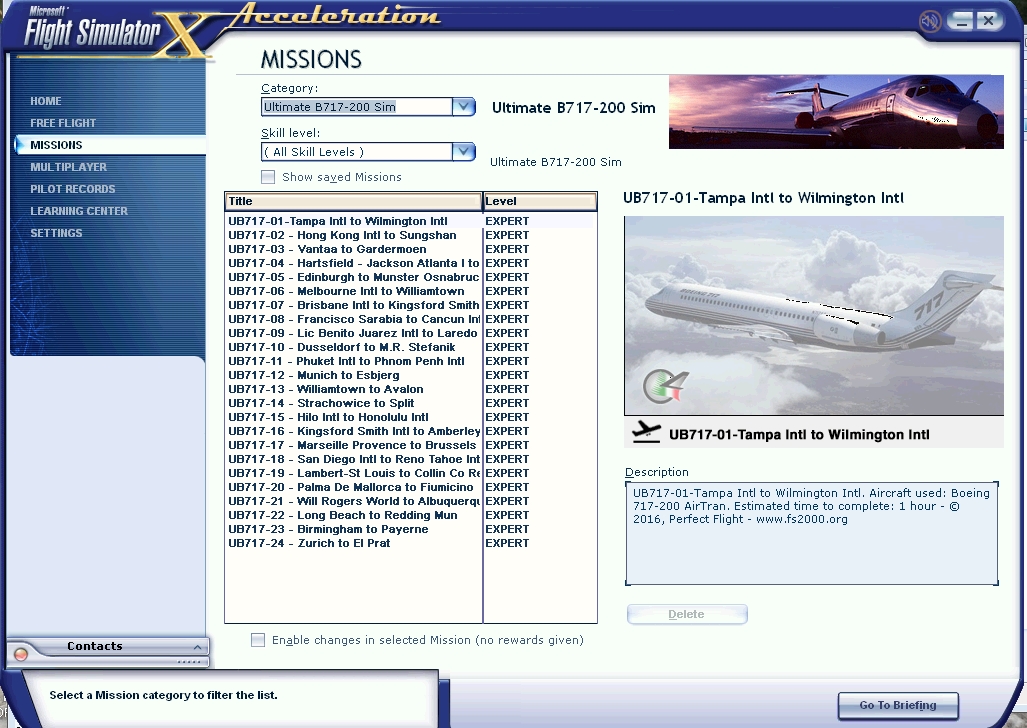Select mission UB717-07 Brisbane Intl to Kingsford Smith
1027x728 pixels.
click(x=410, y=305)
